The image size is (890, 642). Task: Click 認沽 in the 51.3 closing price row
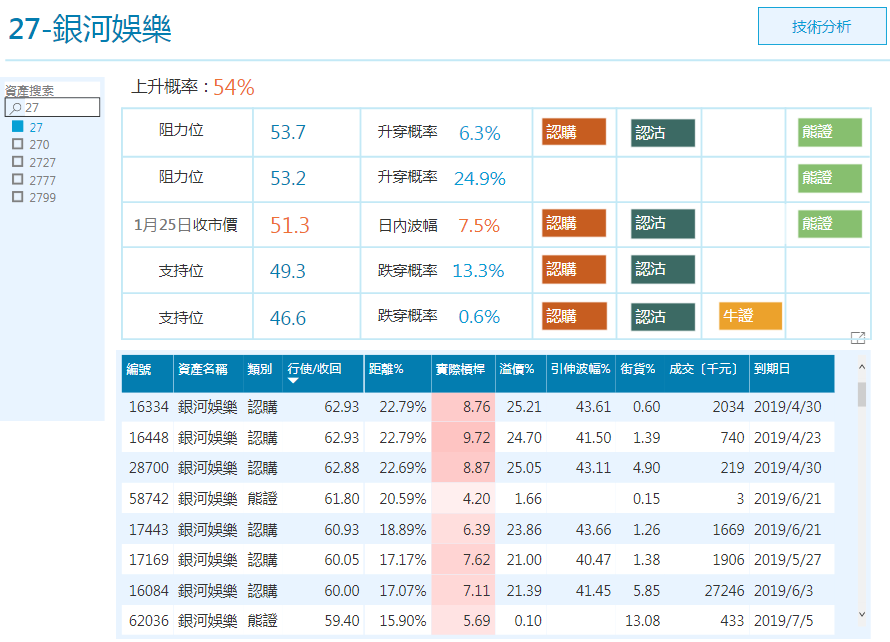click(662, 224)
